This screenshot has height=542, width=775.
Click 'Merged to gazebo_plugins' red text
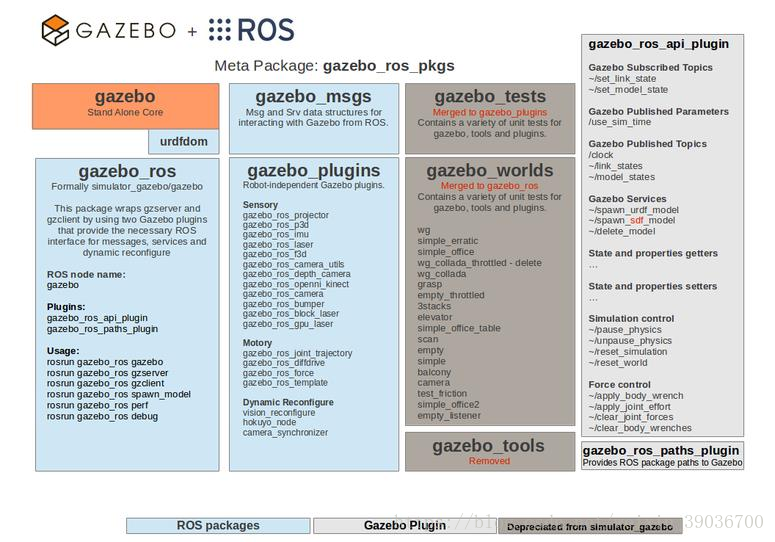coord(490,113)
